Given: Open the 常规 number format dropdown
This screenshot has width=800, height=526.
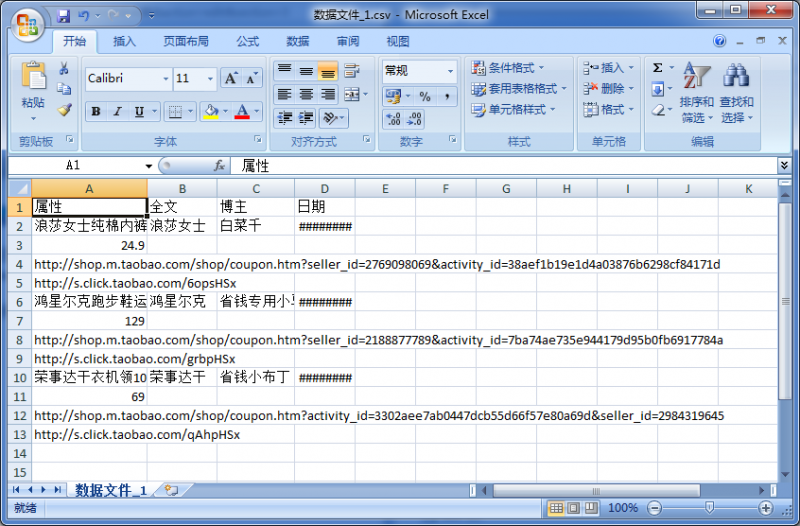Looking at the screenshot, I should point(450,71).
